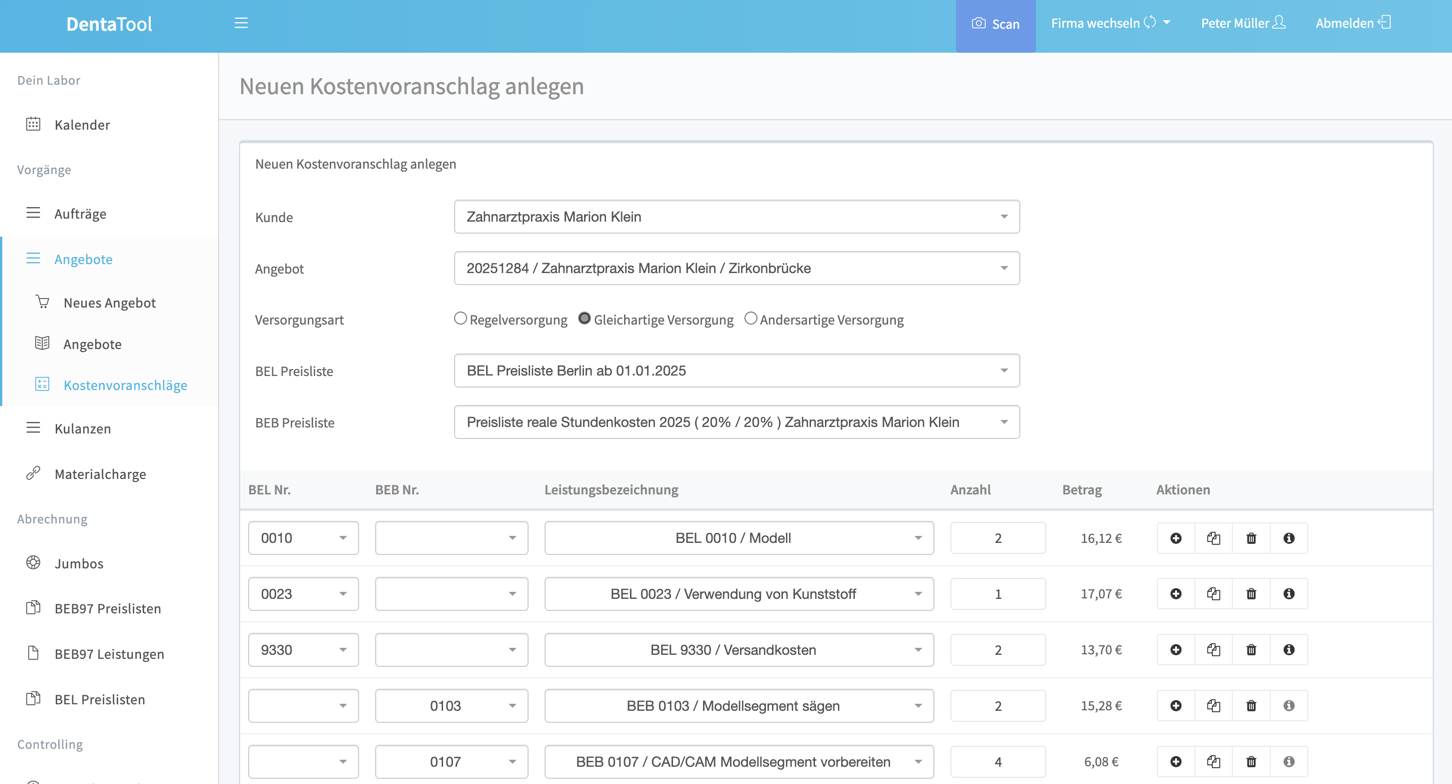Screen dimensions: 1452x784
Task: Open the Kunde dropdown
Action: [x=736, y=217]
